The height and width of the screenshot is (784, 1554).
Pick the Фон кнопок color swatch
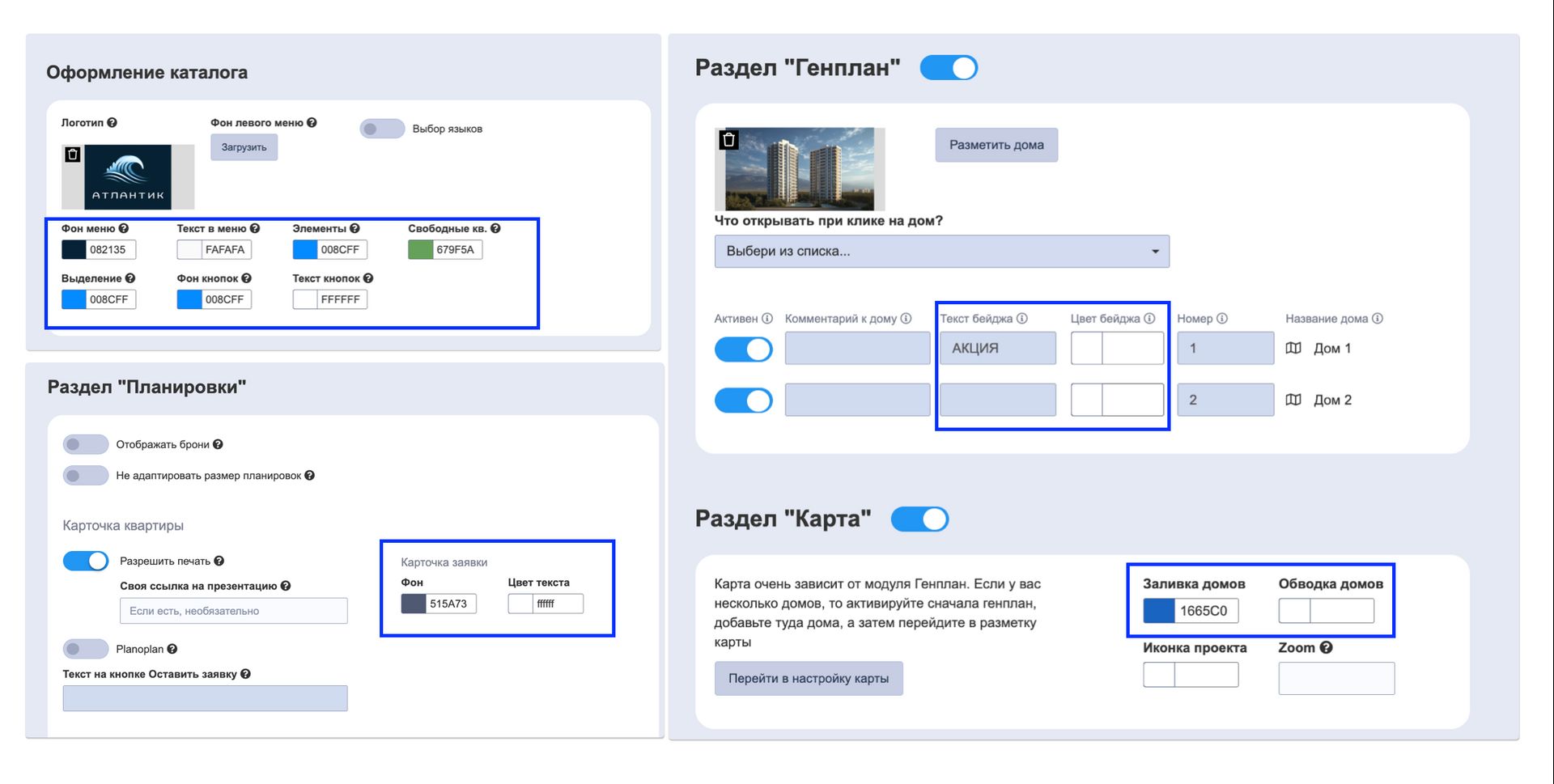[189, 299]
